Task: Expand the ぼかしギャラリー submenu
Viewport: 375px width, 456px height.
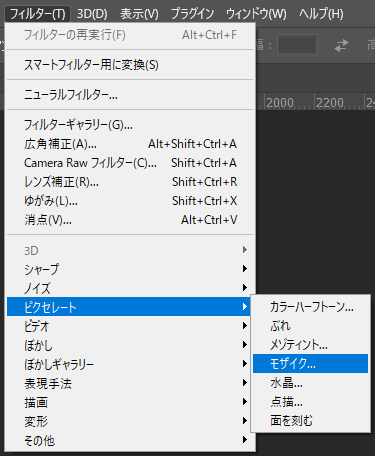Action: point(129,364)
